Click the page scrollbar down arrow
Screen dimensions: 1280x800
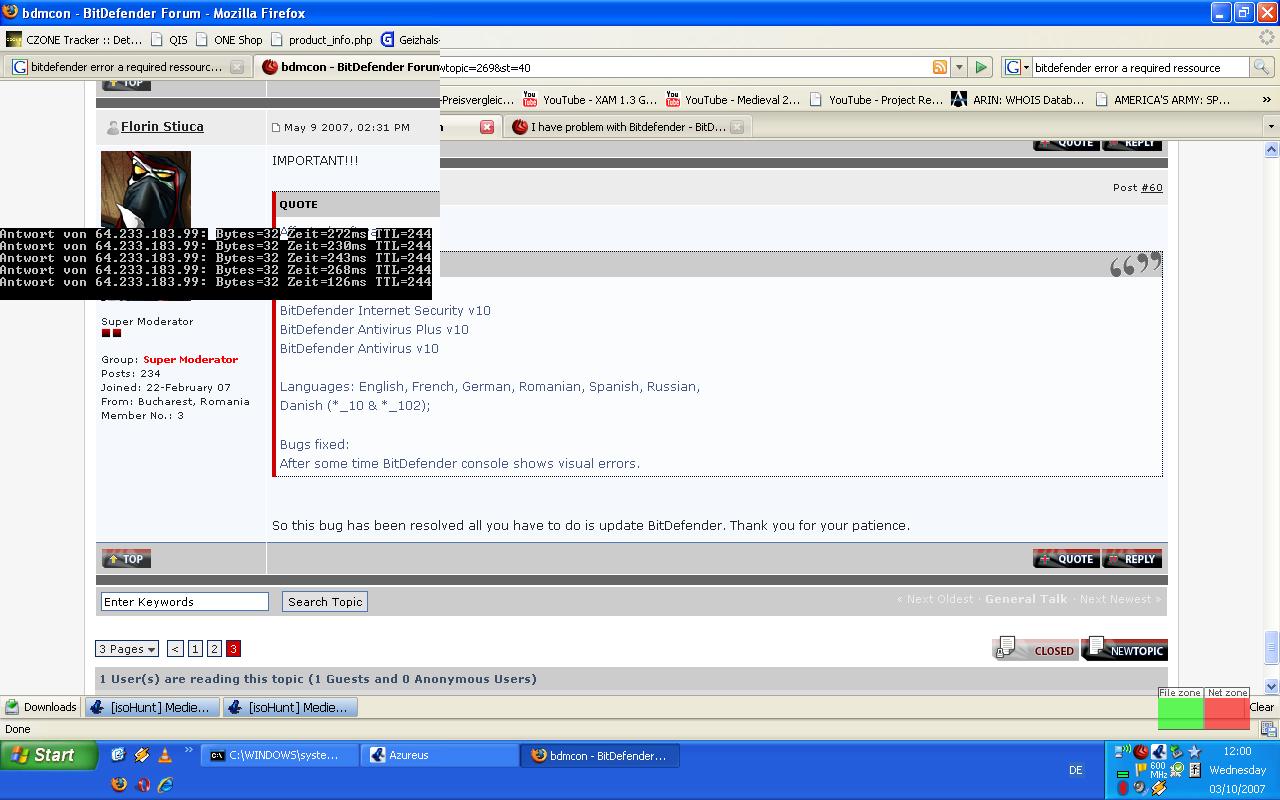point(1271,686)
